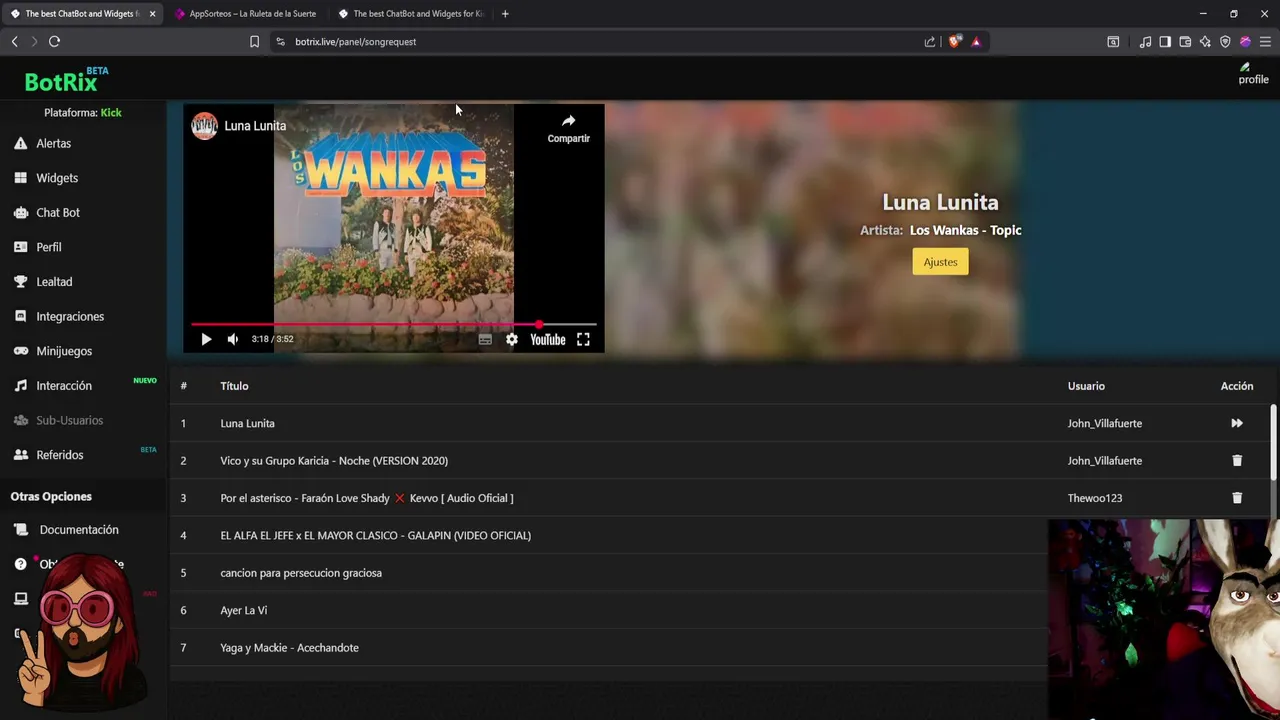1280x720 pixels.
Task: Mute the YouTube player volume
Action: click(x=233, y=339)
